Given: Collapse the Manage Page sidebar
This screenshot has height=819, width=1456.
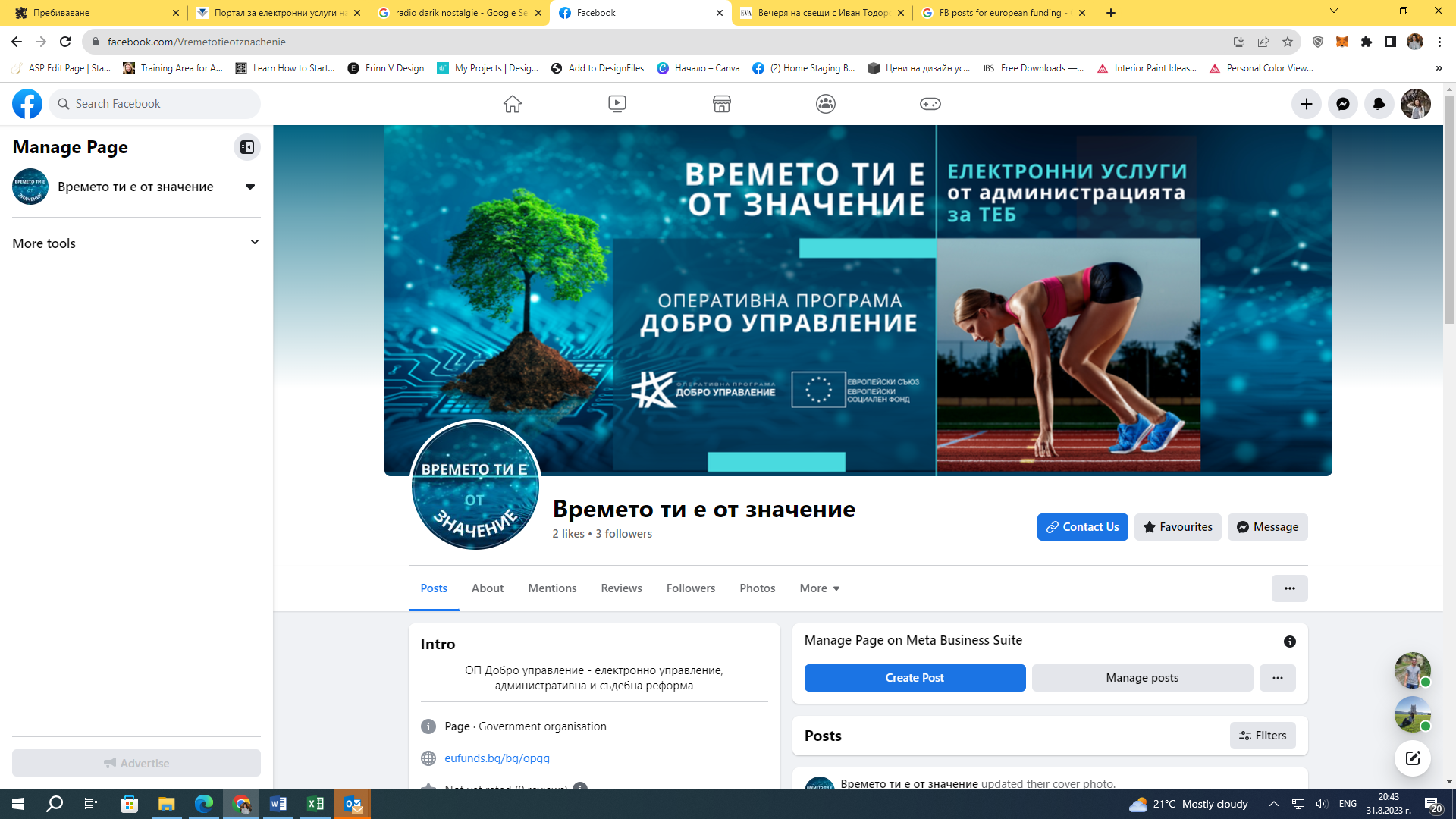Looking at the screenshot, I should pyautogui.click(x=247, y=147).
